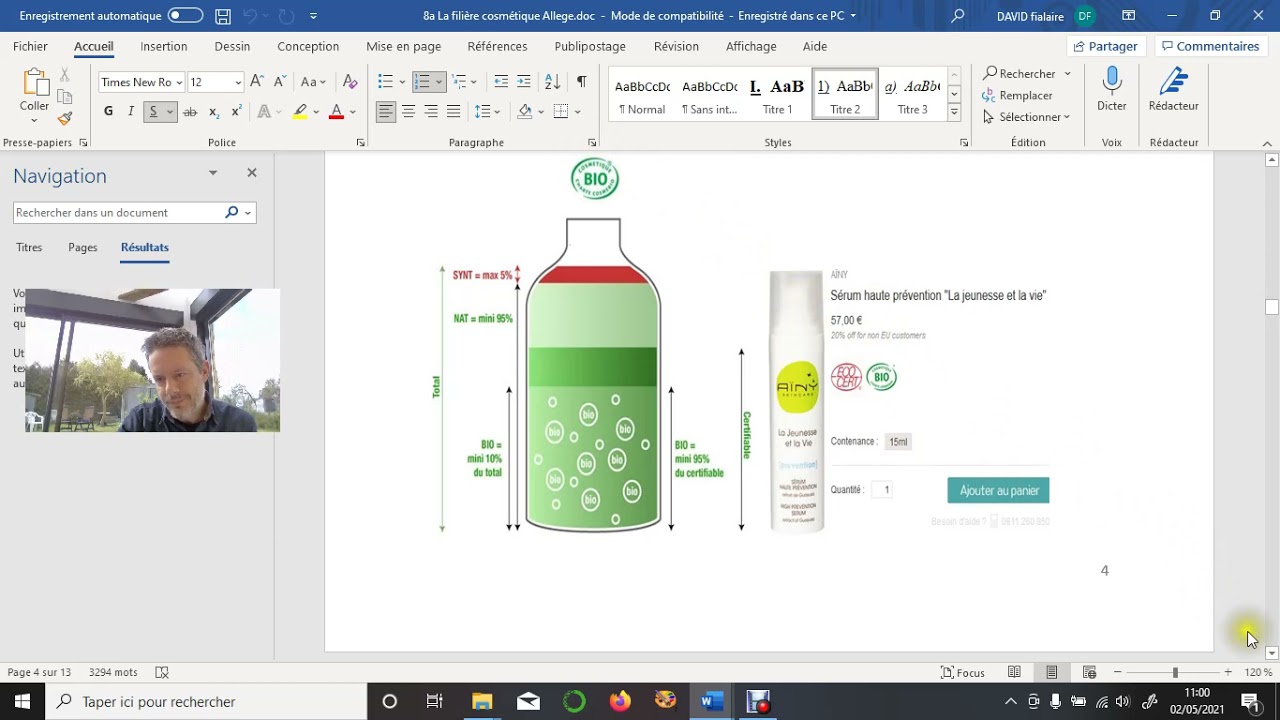Center align the paragraph text
The width and height of the screenshot is (1280, 720).
(x=408, y=111)
